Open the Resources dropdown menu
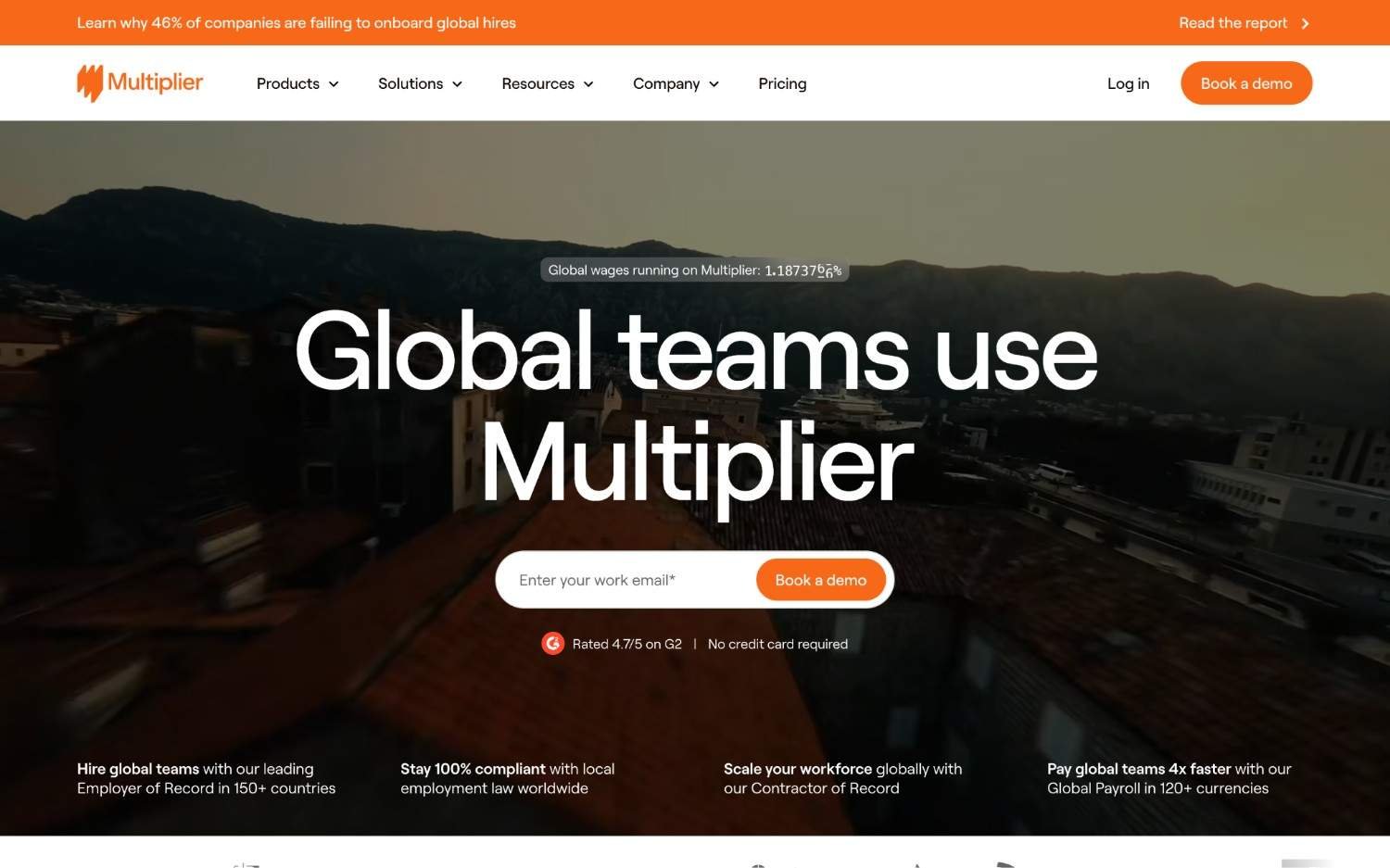The width and height of the screenshot is (1390, 868). click(x=548, y=83)
